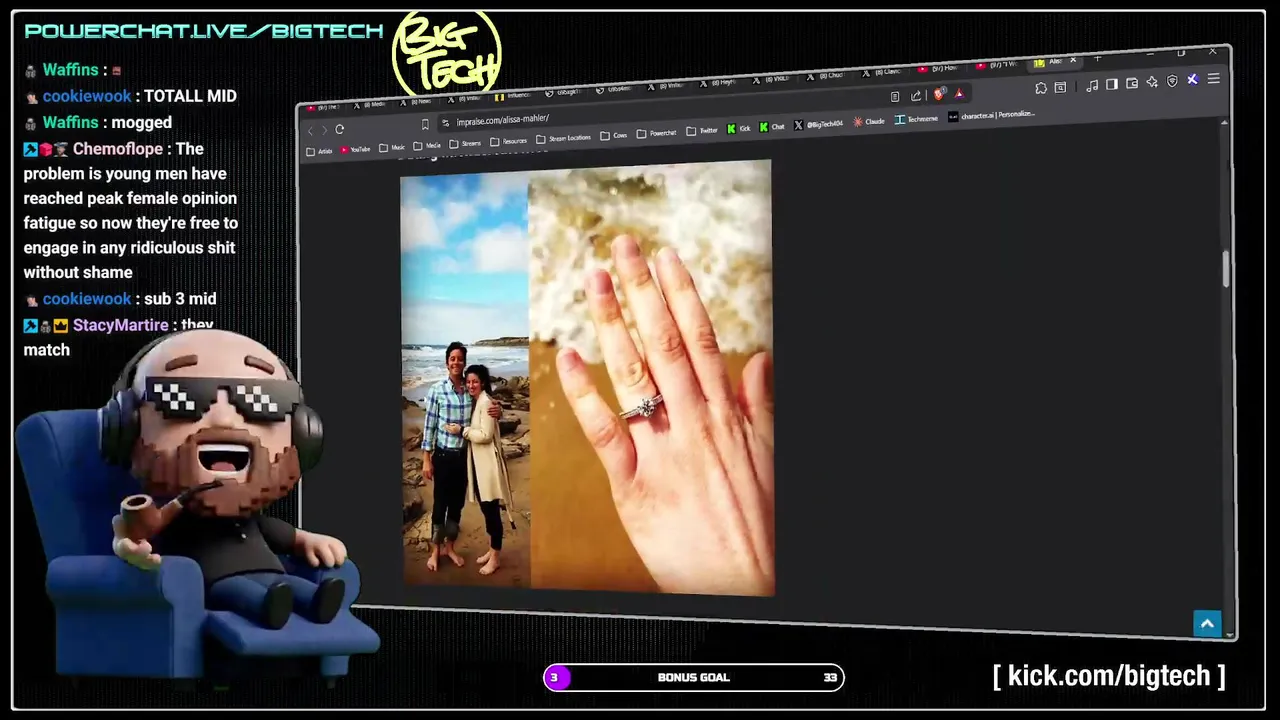The height and width of the screenshot is (720, 1280).
Task: Open the YouTube bookmark
Action: [356, 150]
